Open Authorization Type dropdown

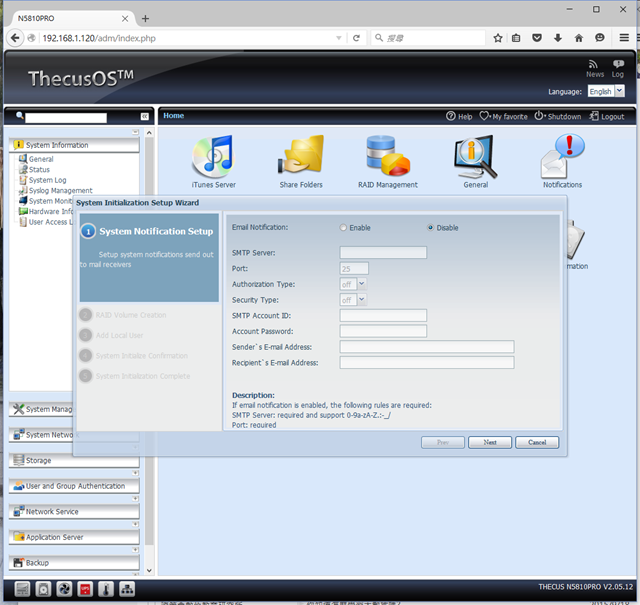[362, 284]
